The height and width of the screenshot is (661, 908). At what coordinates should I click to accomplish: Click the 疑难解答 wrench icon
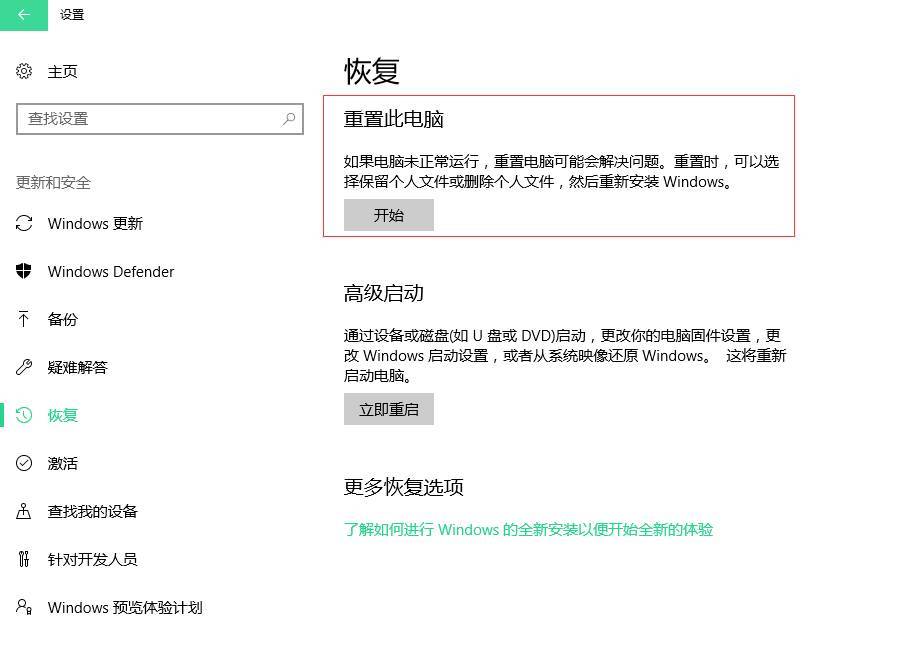(x=24, y=367)
